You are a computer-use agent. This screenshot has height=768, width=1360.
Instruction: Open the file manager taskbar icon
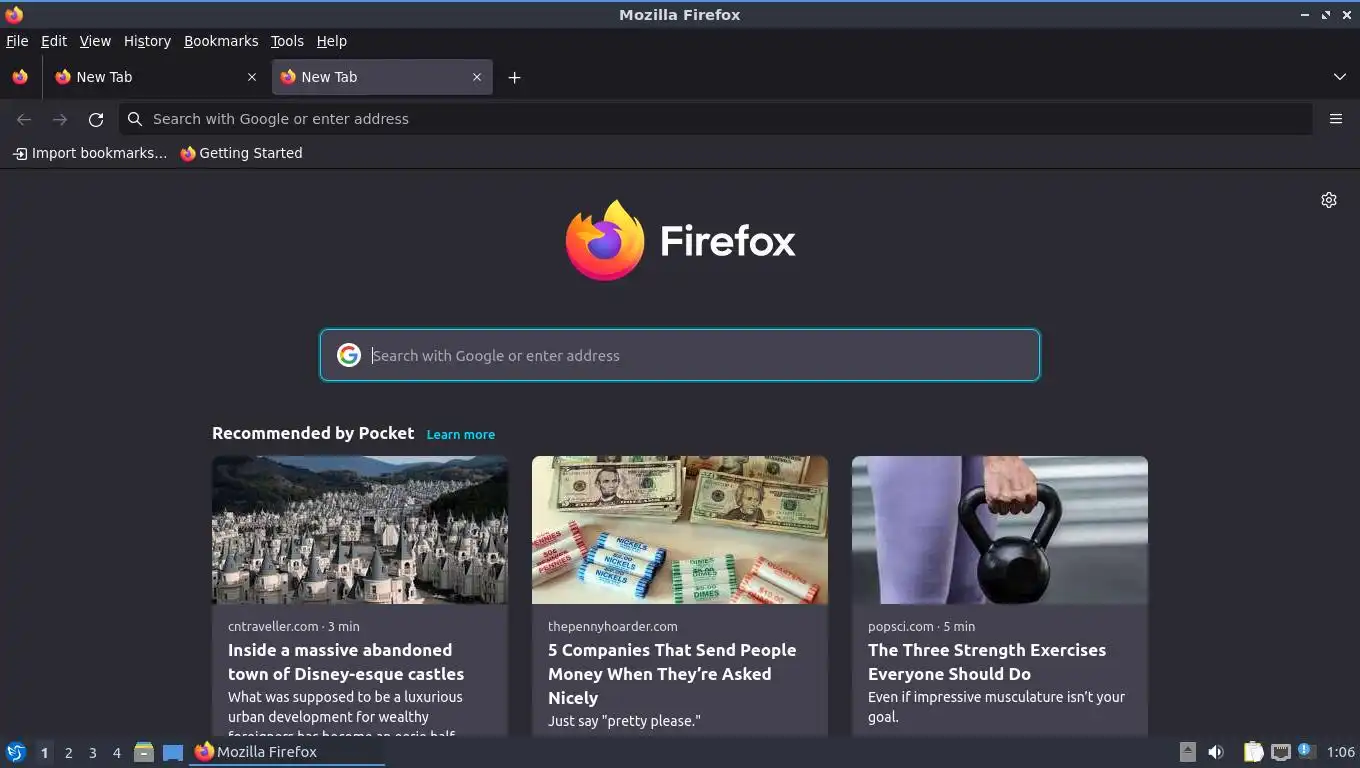(x=144, y=752)
